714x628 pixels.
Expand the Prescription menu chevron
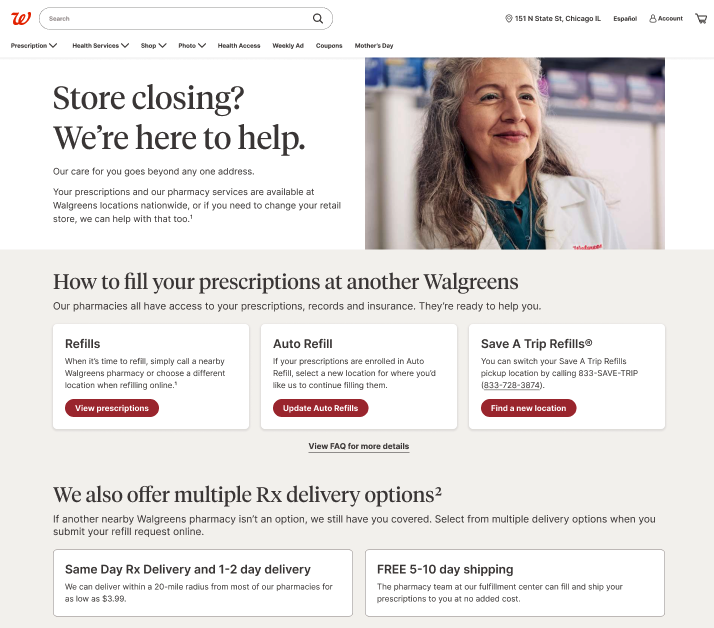click(x=53, y=46)
